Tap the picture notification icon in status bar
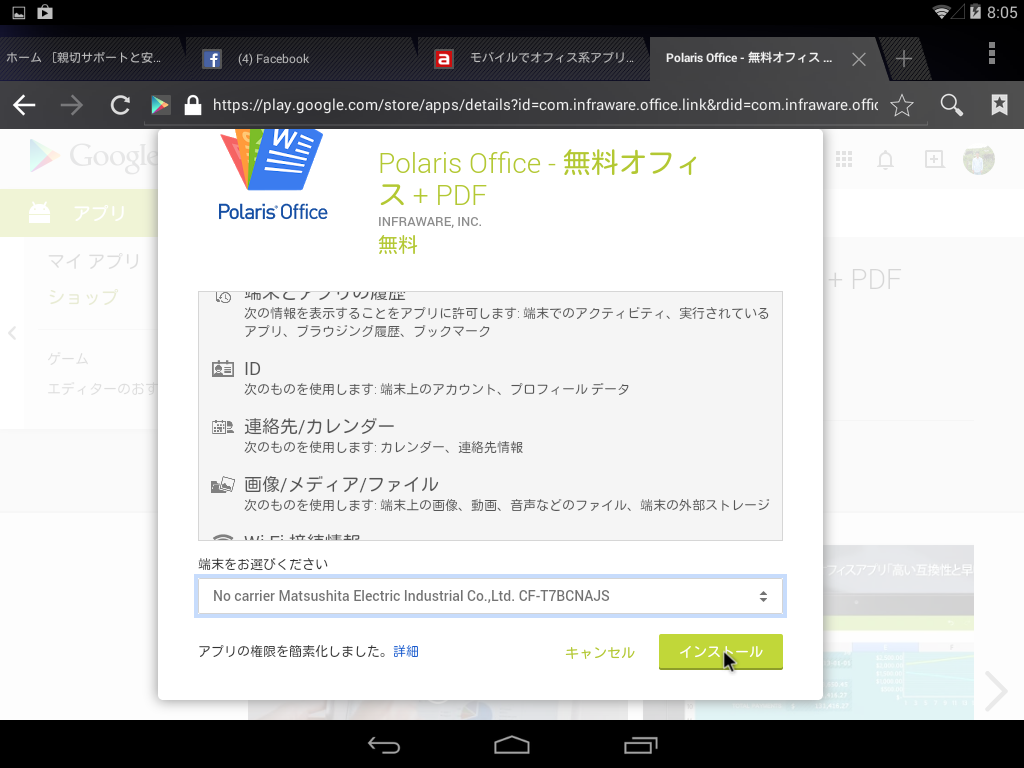This screenshot has height=768, width=1024. pos(19,12)
